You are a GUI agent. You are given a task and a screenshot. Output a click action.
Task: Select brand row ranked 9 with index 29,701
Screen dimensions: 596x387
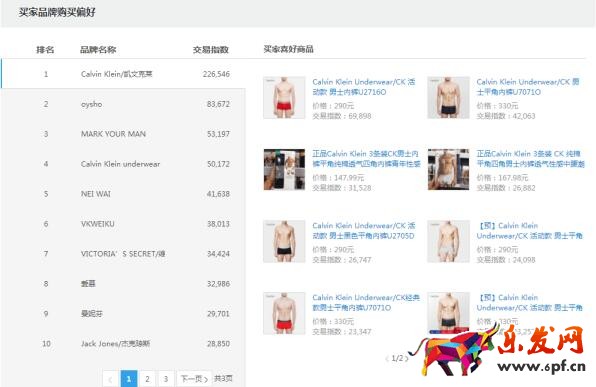pos(123,314)
